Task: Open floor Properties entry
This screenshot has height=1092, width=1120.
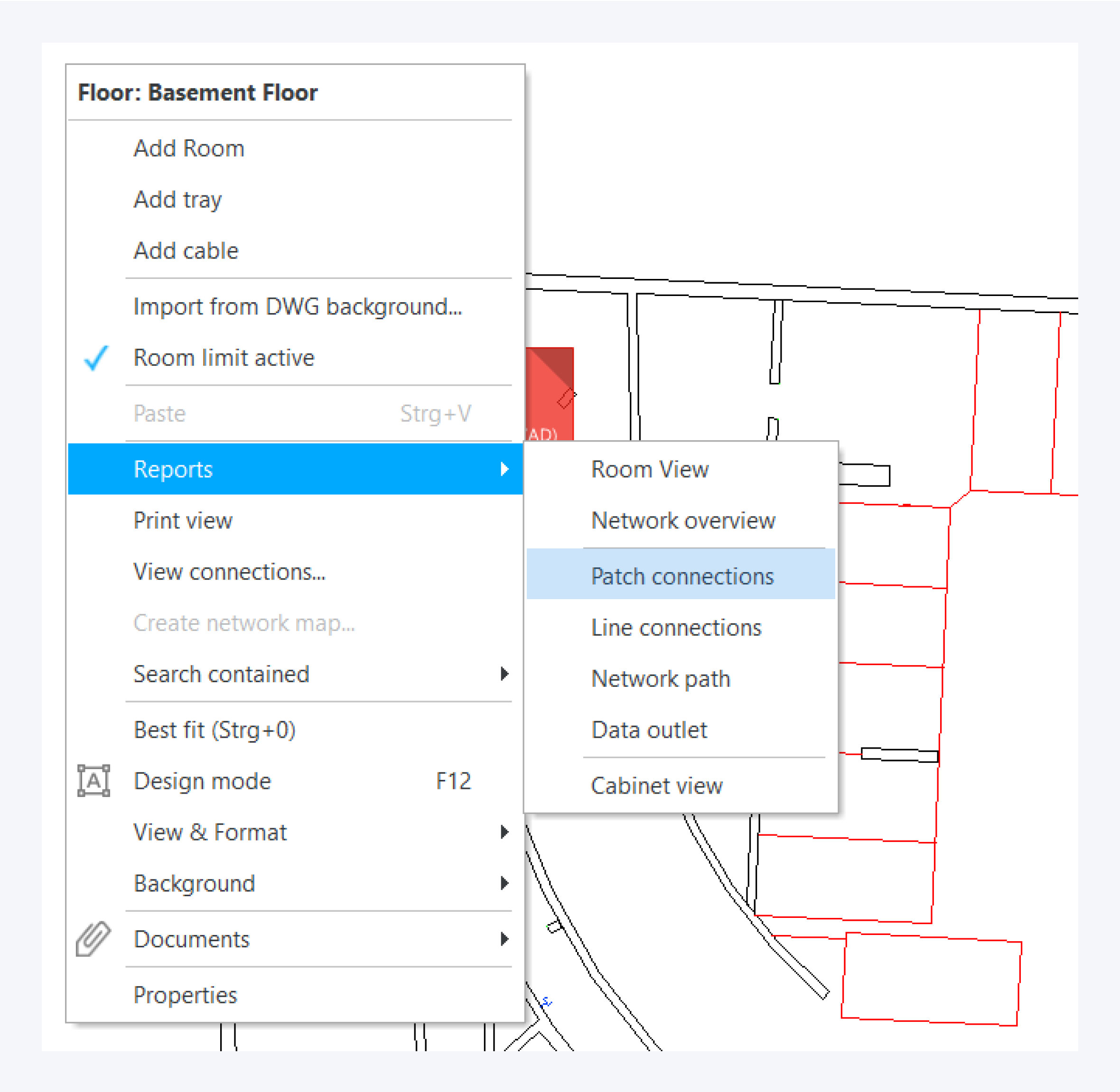Action: pos(185,994)
